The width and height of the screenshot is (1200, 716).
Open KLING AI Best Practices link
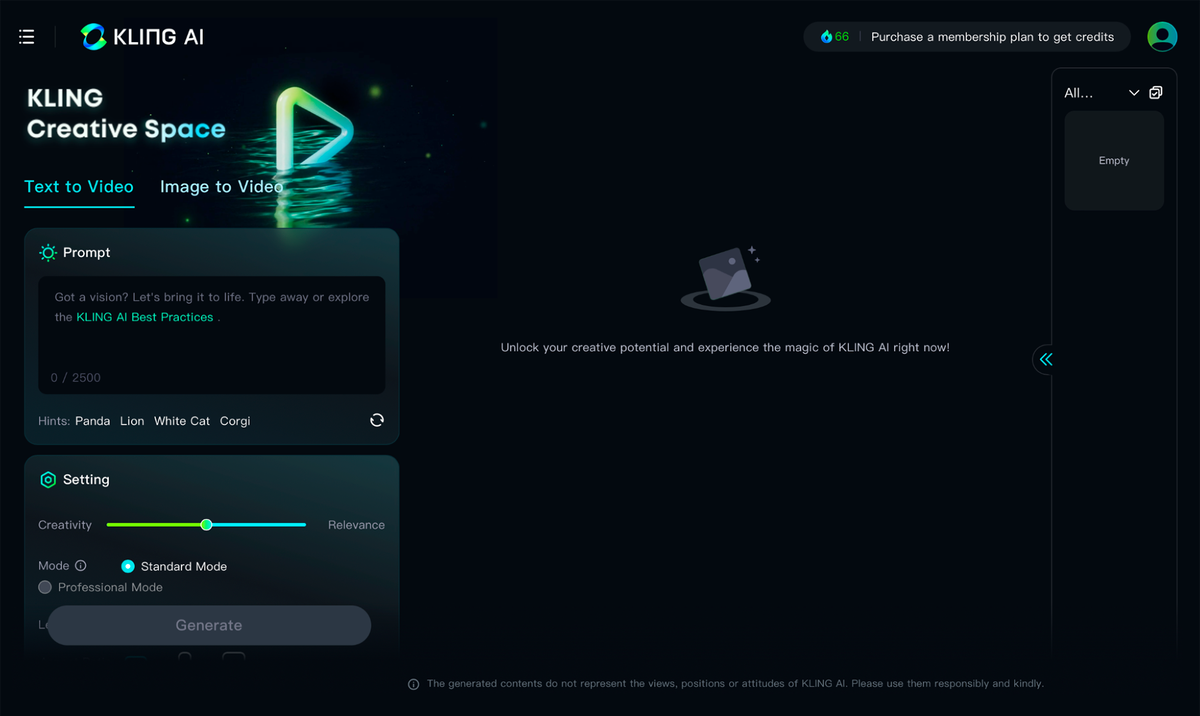pos(145,317)
